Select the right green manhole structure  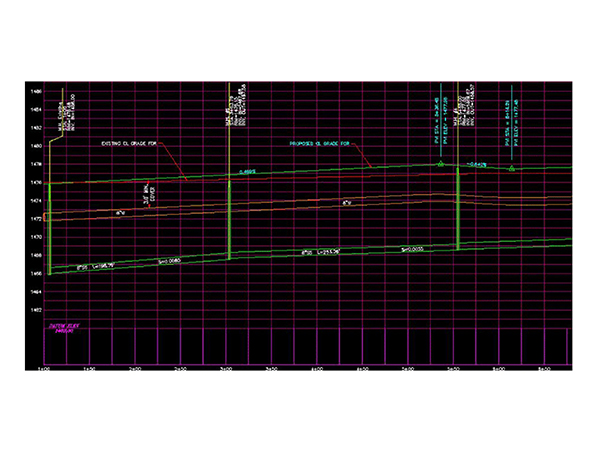[x=458, y=209]
